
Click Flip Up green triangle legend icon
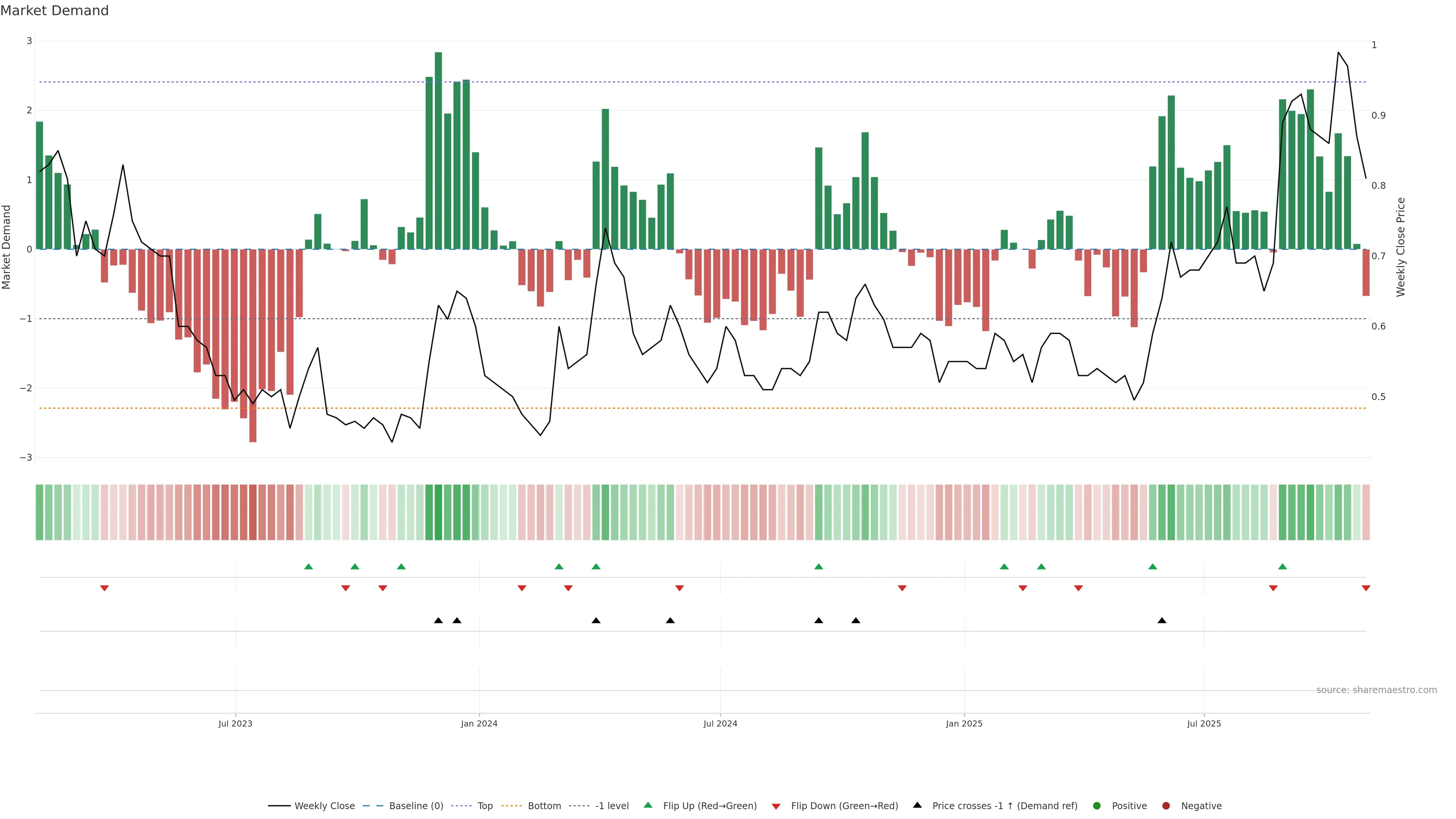point(648,805)
